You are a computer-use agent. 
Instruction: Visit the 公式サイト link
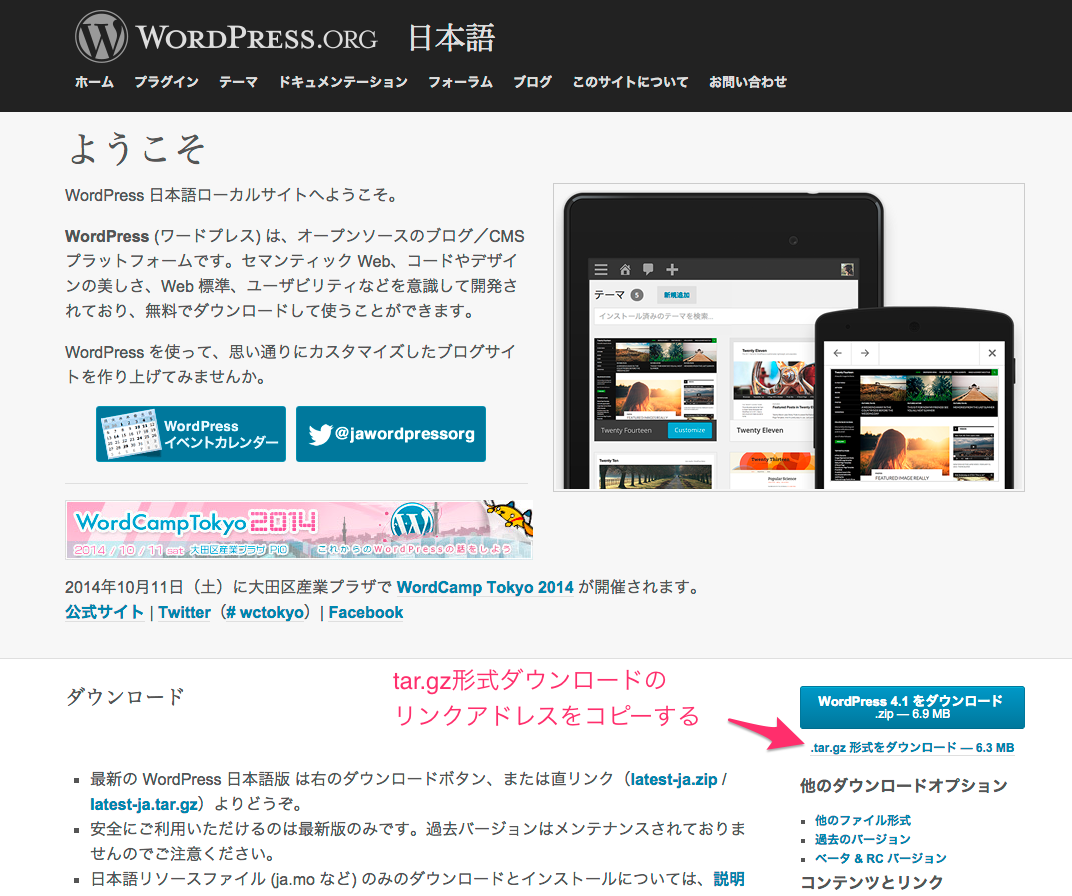pyautogui.click(x=104, y=612)
